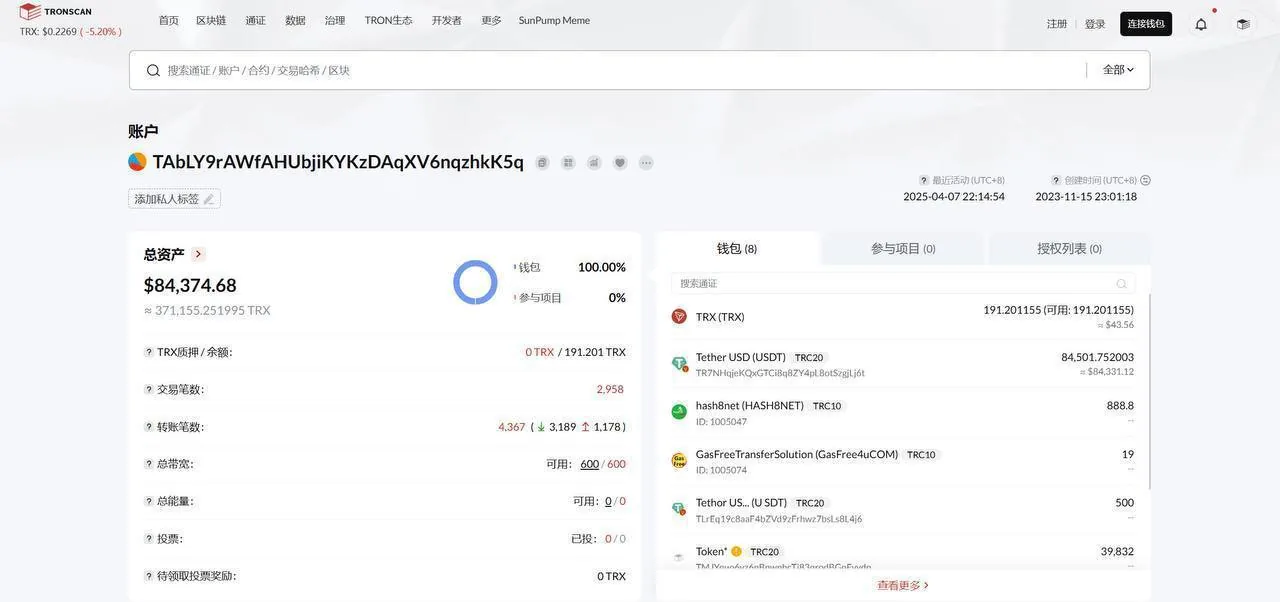
Task: Click the Tether USD (USDT) token logo
Action: coord(679,363)
